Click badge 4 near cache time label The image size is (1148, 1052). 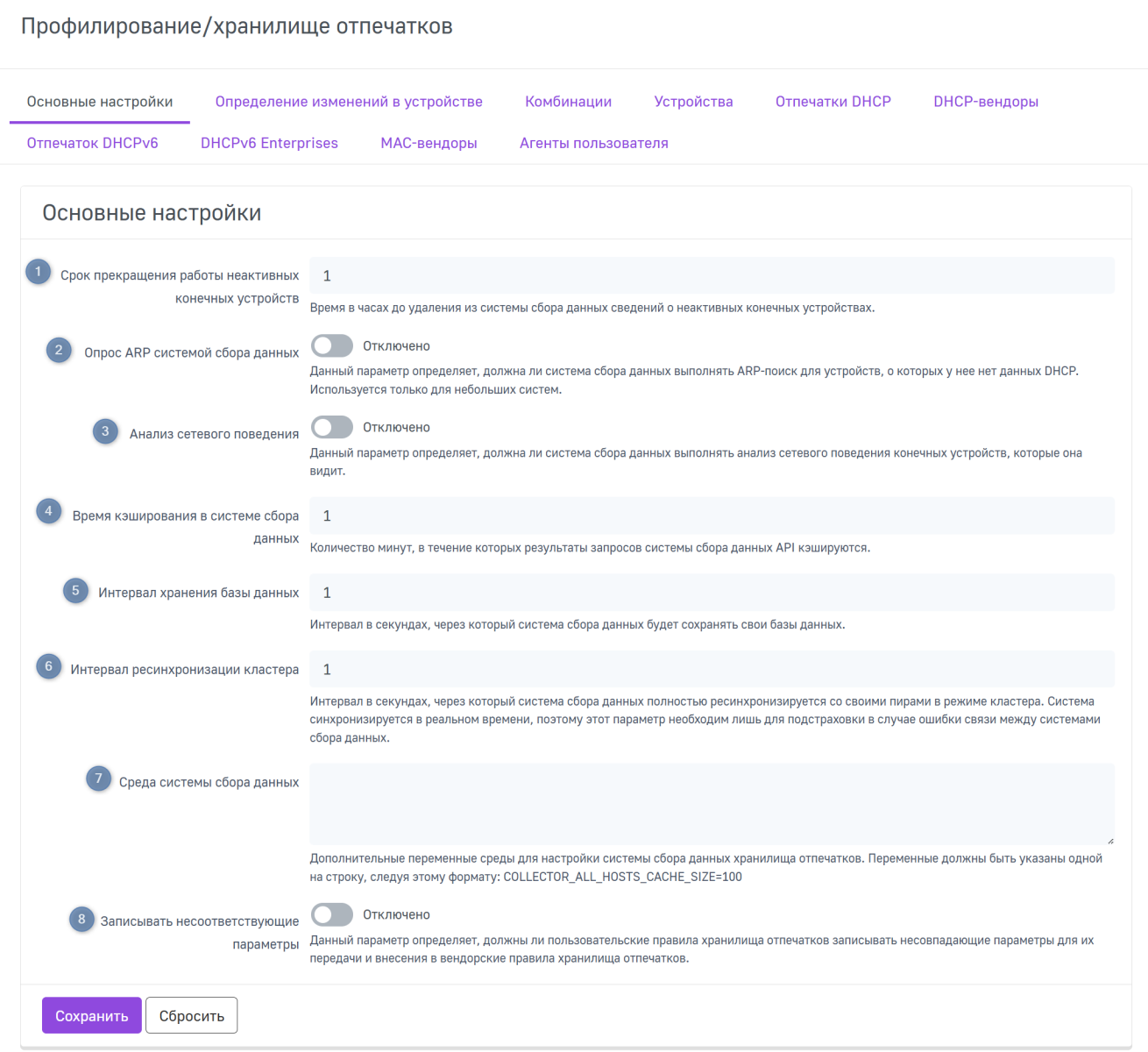pos(48,511)
